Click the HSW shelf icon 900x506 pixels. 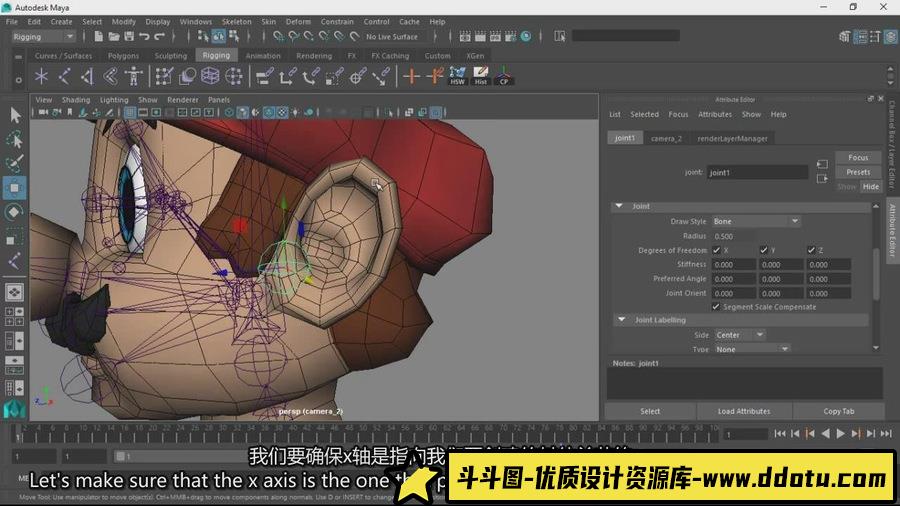click(x=457, y=76)
